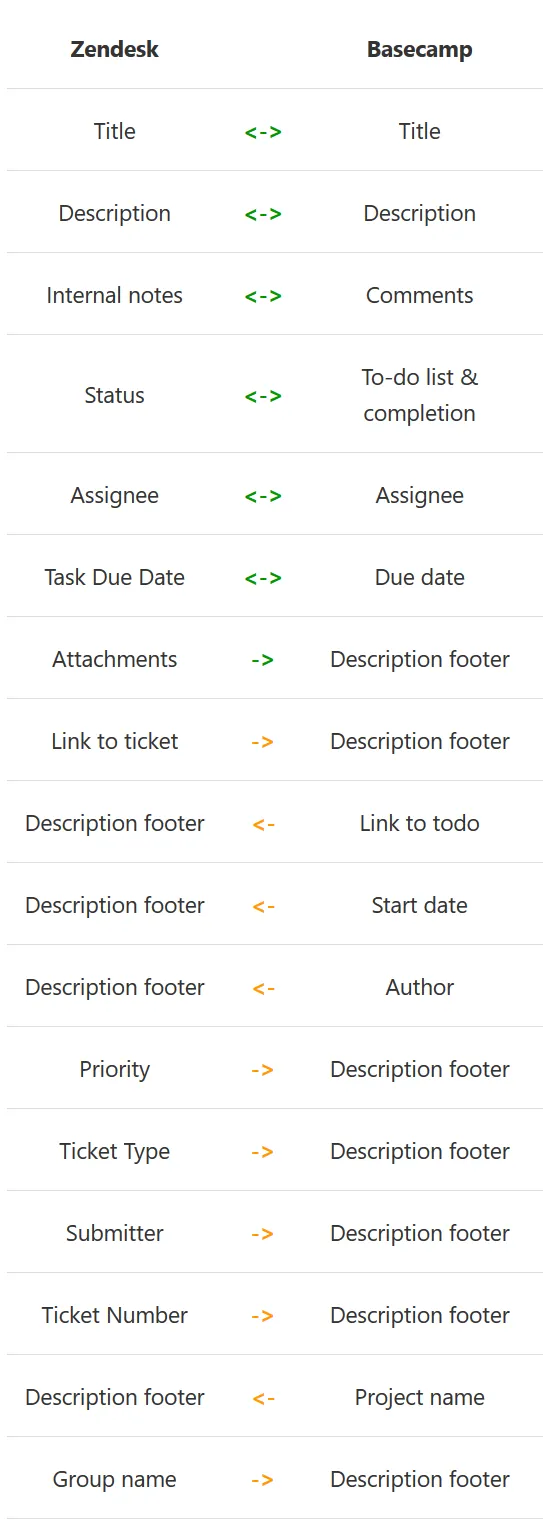Viewport: 543px width, 1535px height.
Task: Select the Ticket Type cell
Action: pos(114,1151)
